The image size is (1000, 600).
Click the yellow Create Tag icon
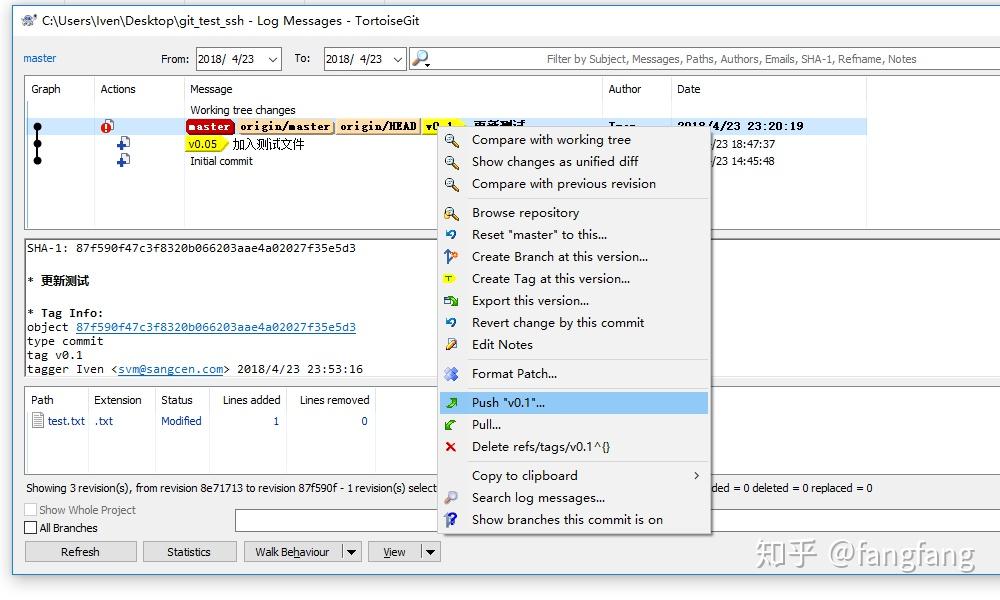point(450,279)
